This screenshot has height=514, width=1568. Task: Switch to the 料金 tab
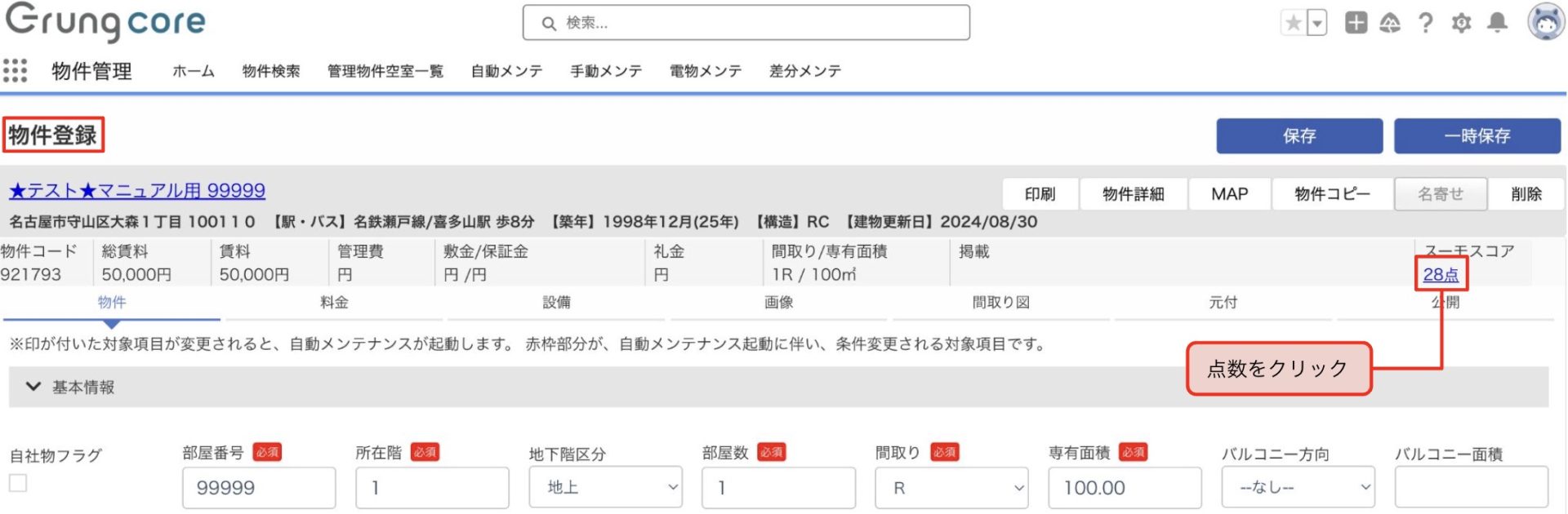[x=334, y=303]
